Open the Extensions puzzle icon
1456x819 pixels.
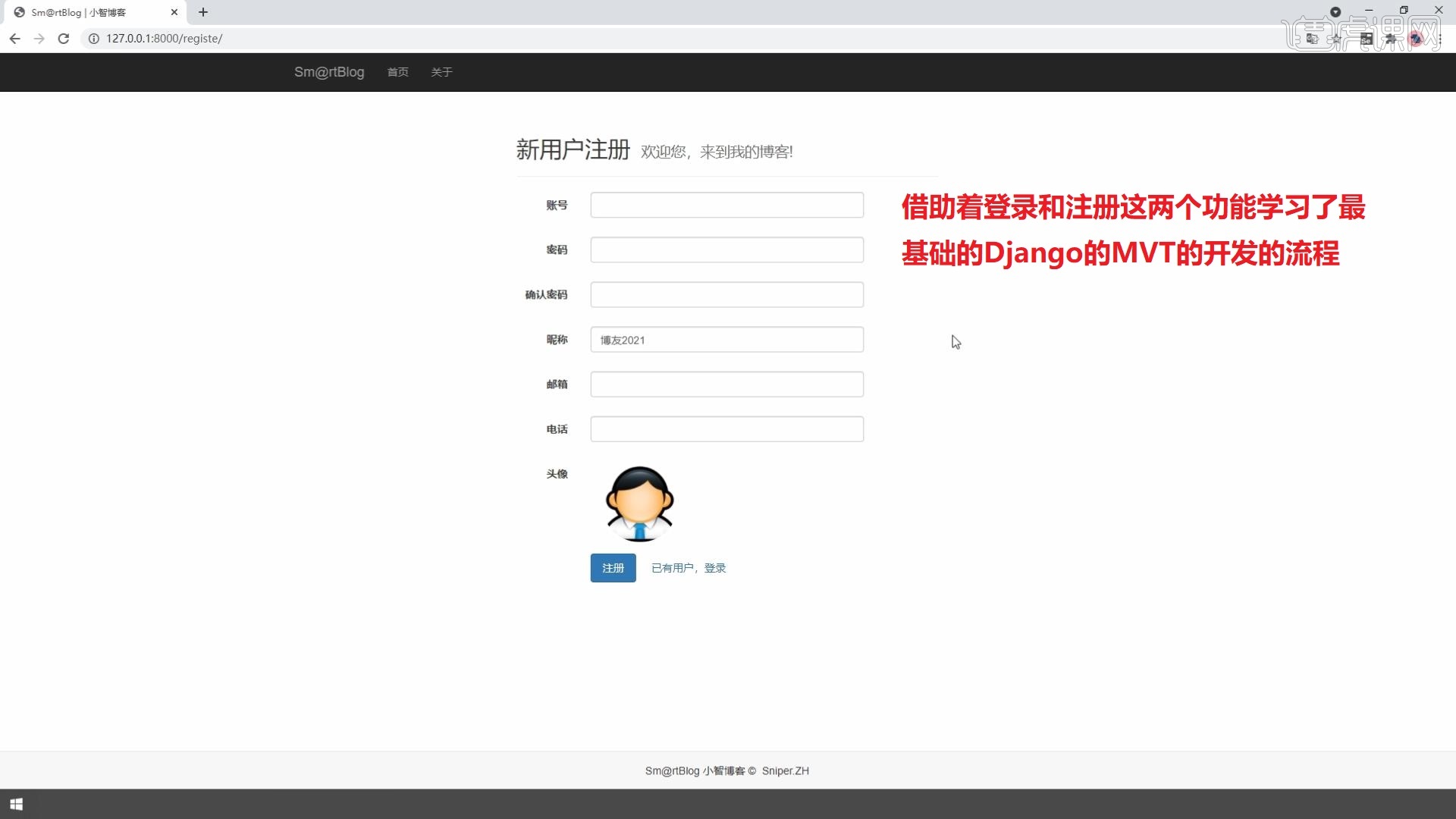click(1391, 39)
